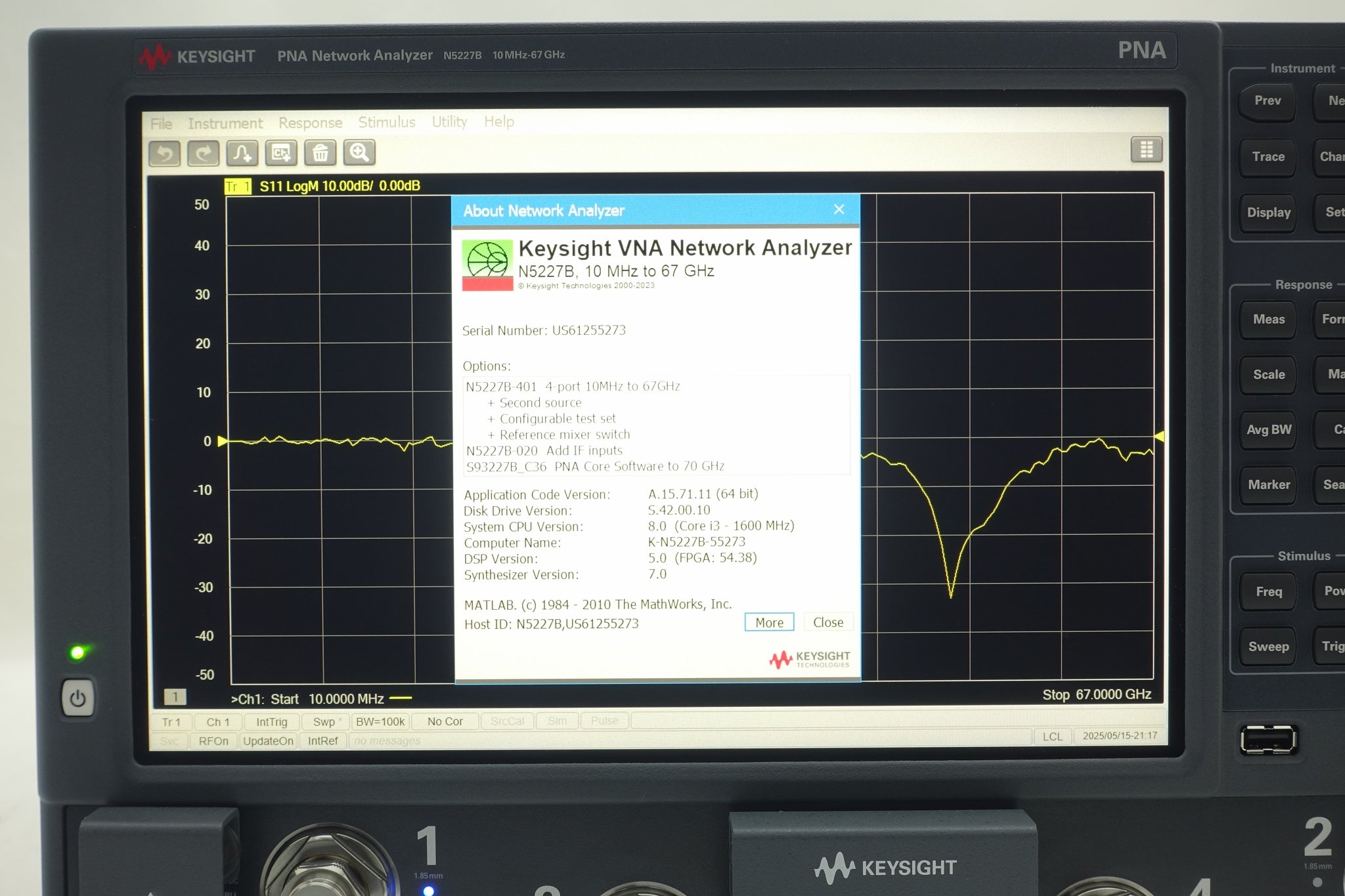This screenshot has height=896, width=1345.
Task: Open the grid softkey panel icon
Action: pos(1146,150)
